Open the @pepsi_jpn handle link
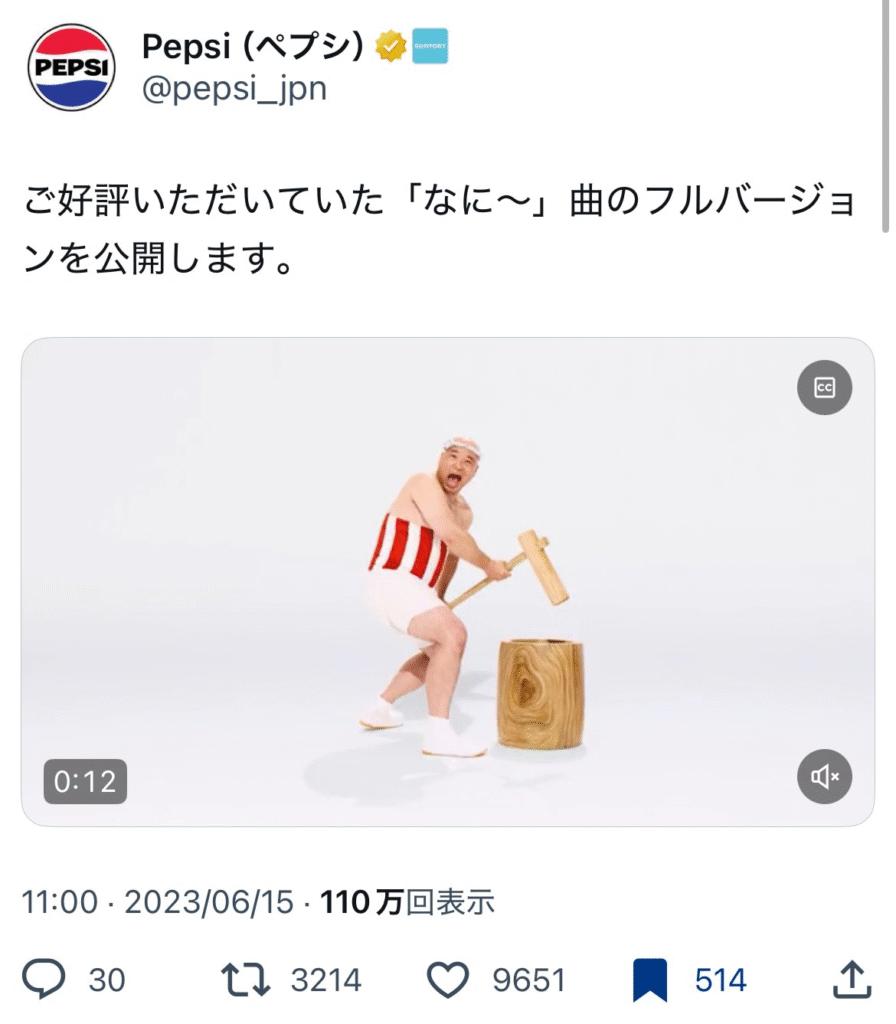This screenshot has width=896, height=1024. [234, 88]
